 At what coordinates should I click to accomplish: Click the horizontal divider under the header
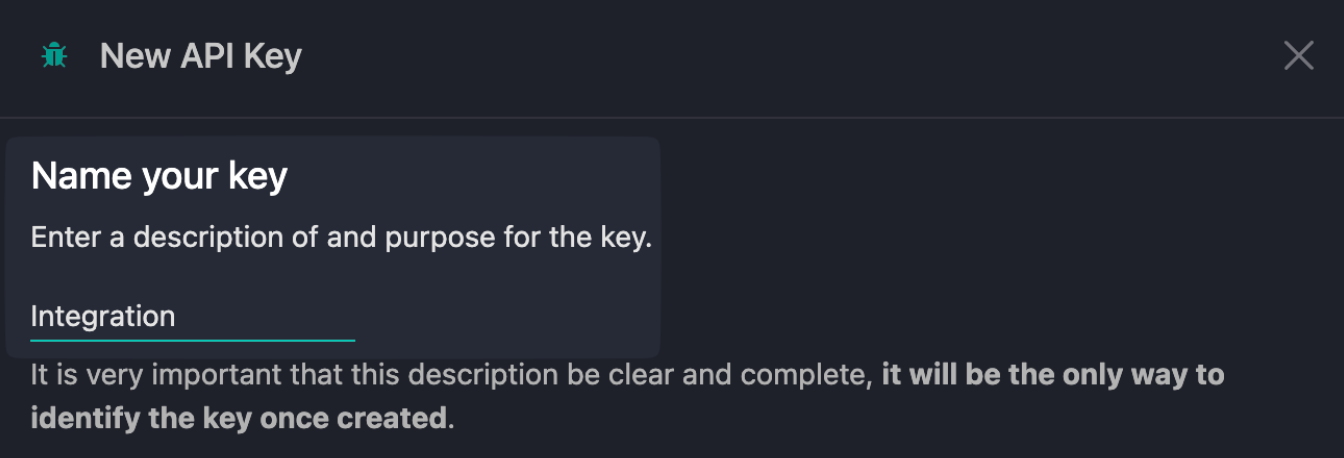[672, 118]
